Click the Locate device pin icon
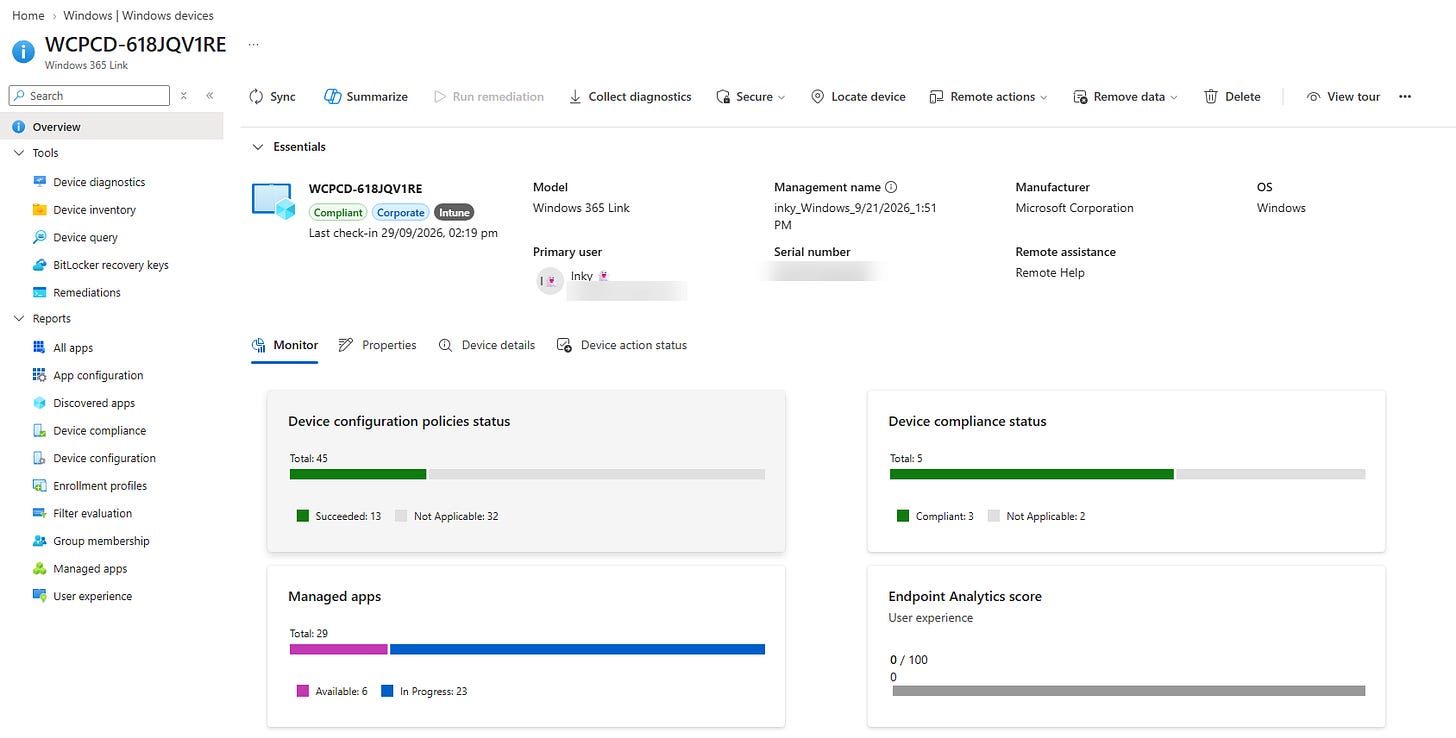Image resolution: width=1456 pixels, height=738 pixels. coord(817,97)
